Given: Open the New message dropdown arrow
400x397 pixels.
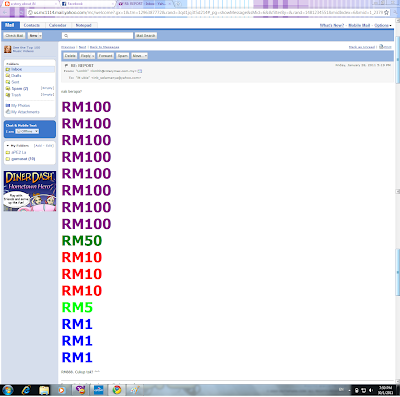Looking at the screenshot, I should 40,36.
